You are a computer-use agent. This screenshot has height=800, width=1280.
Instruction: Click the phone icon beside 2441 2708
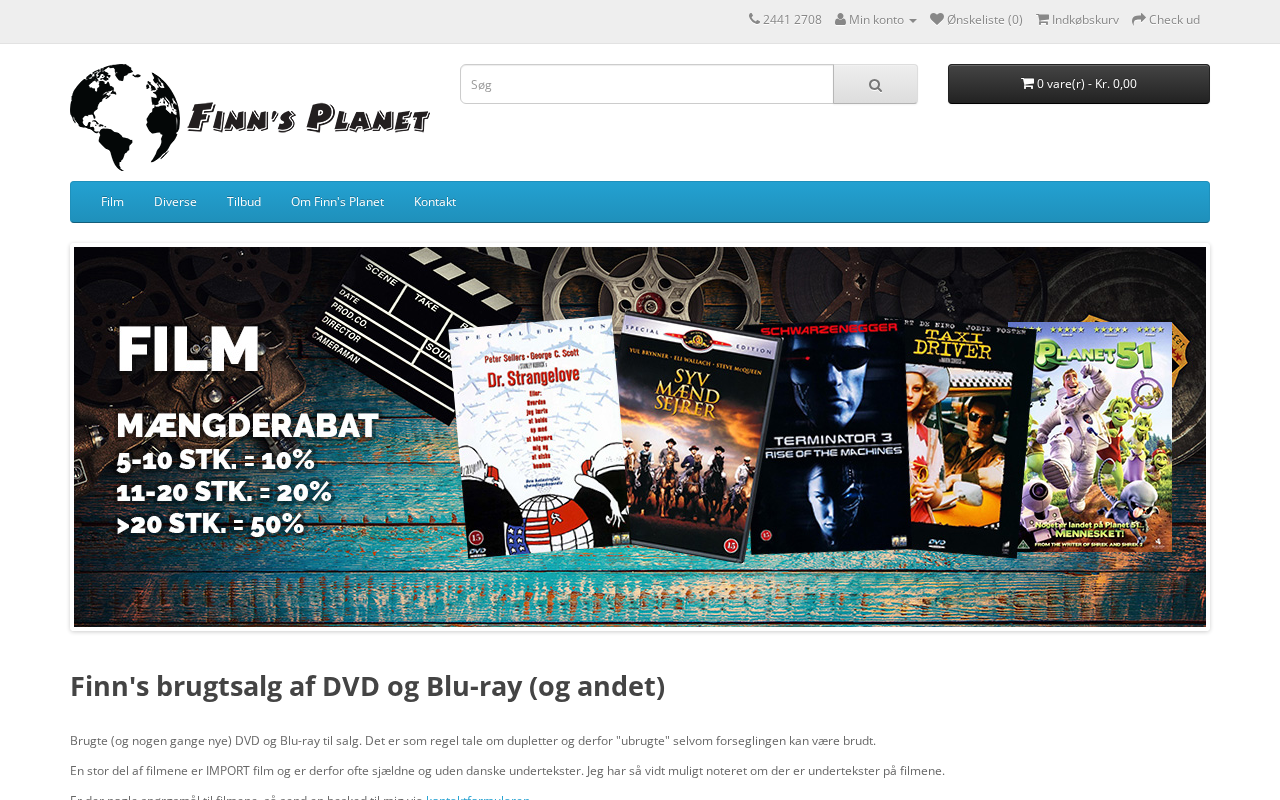754,19
